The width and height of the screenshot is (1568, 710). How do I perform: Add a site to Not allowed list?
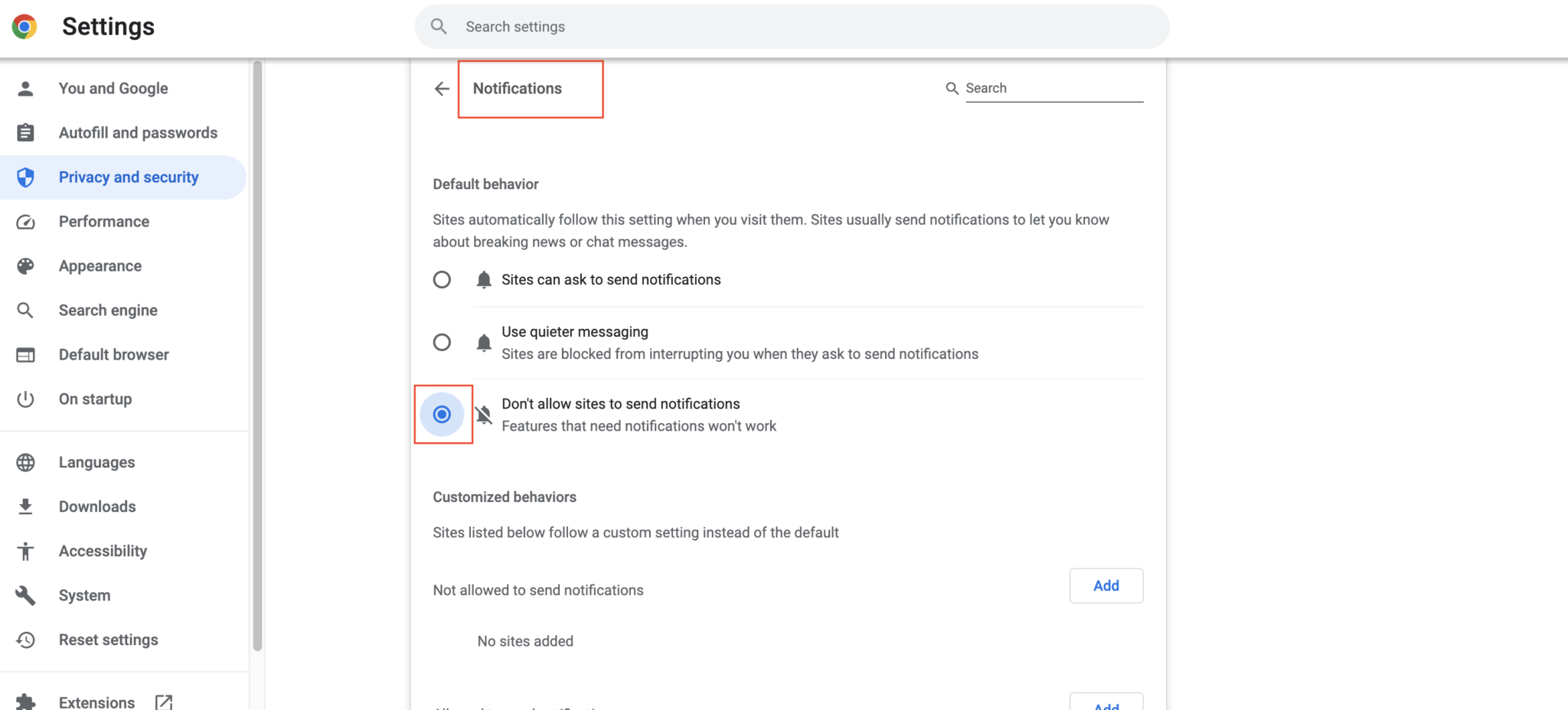pos(1106,586)
